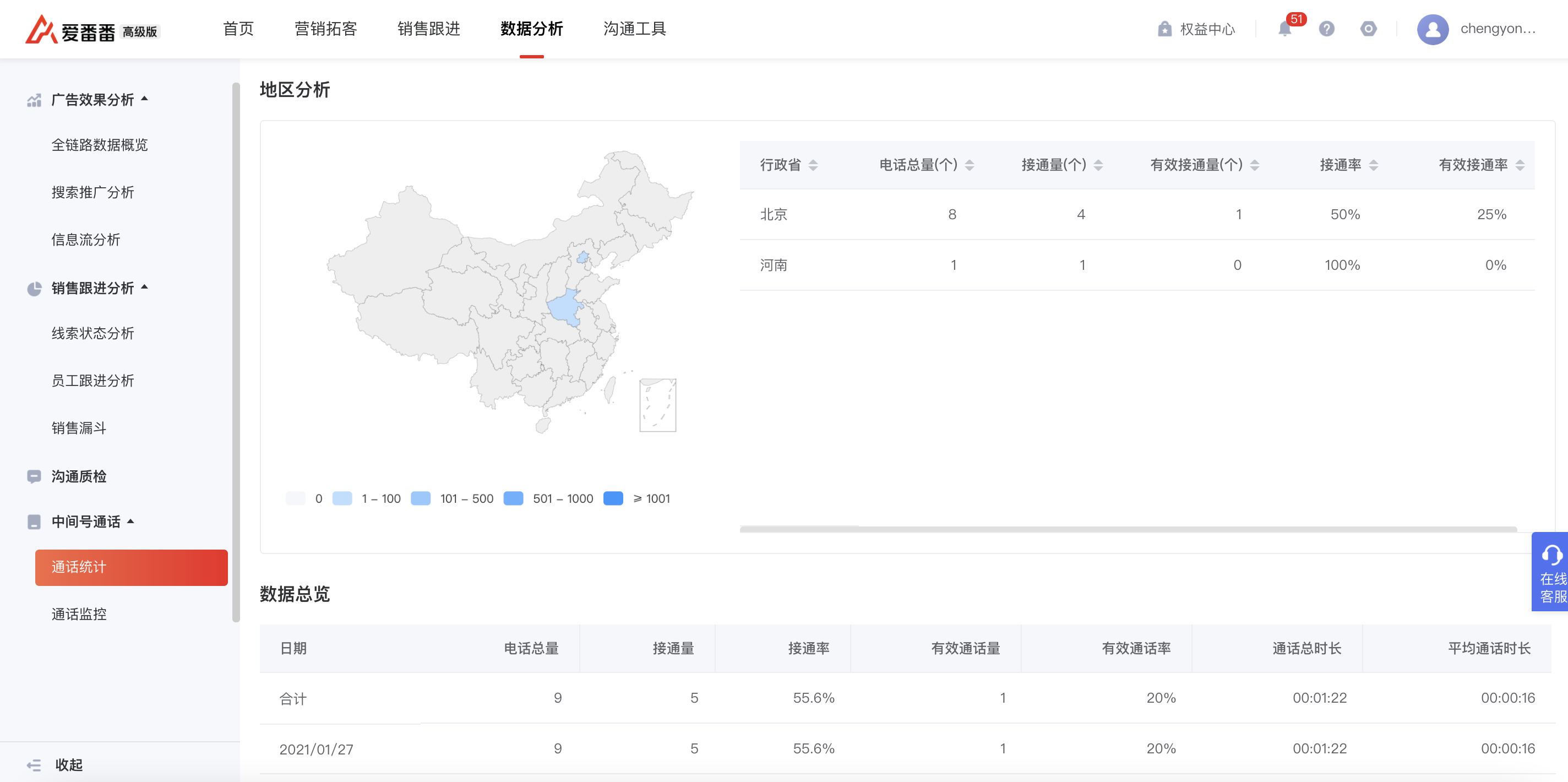Click the 501 – 1000 legend swatch

[x=513, y=498]
